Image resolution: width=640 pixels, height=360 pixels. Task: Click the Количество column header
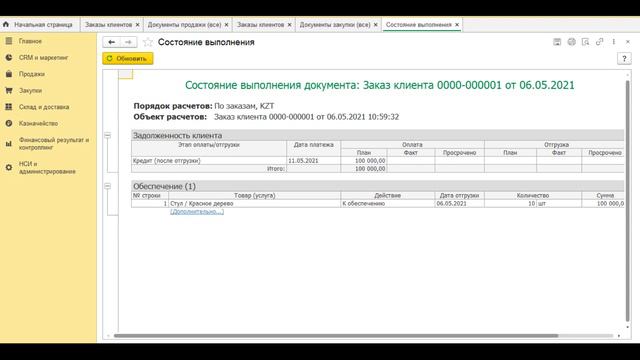pyautogui.click(x=533, y=196)
